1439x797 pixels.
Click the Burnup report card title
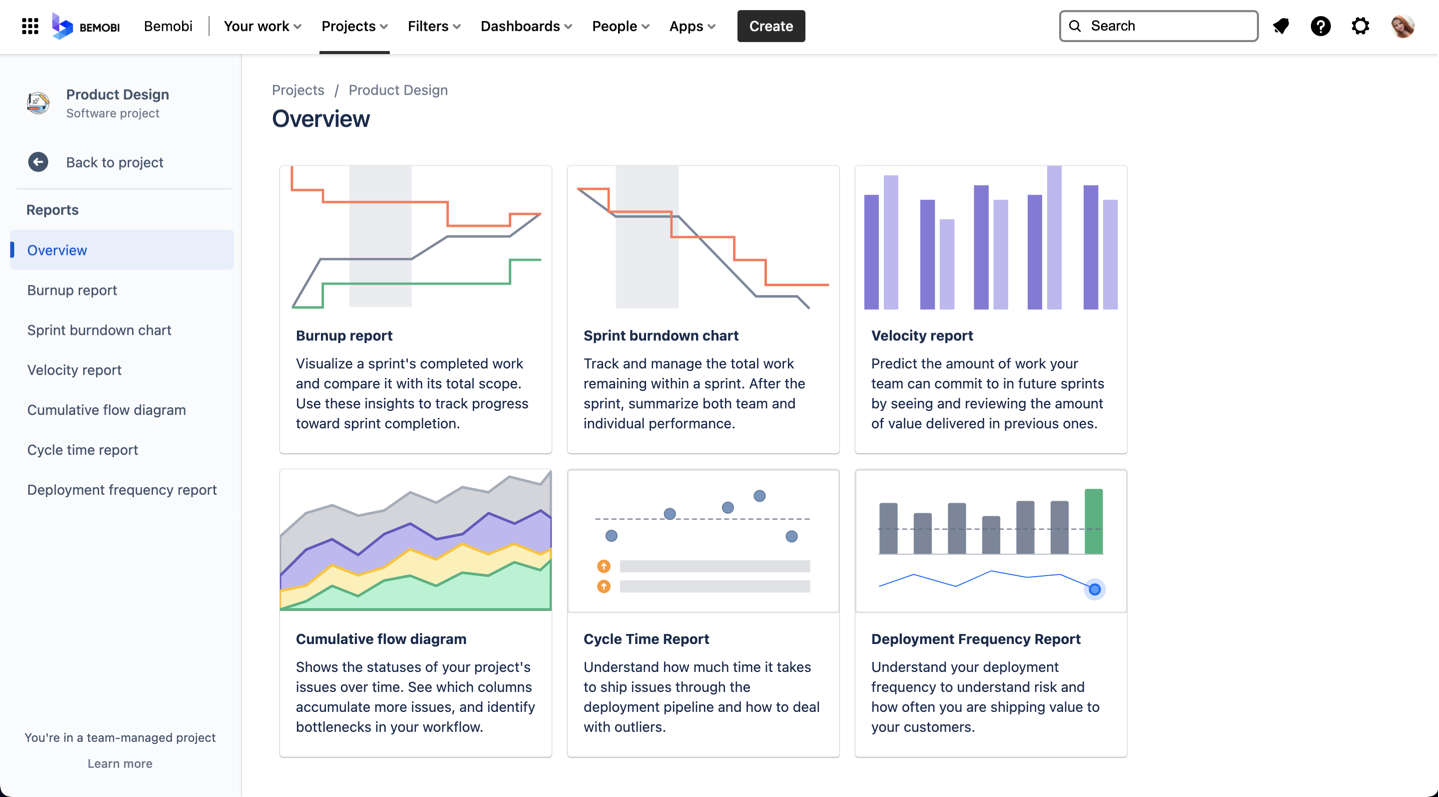tap(344, 336)
